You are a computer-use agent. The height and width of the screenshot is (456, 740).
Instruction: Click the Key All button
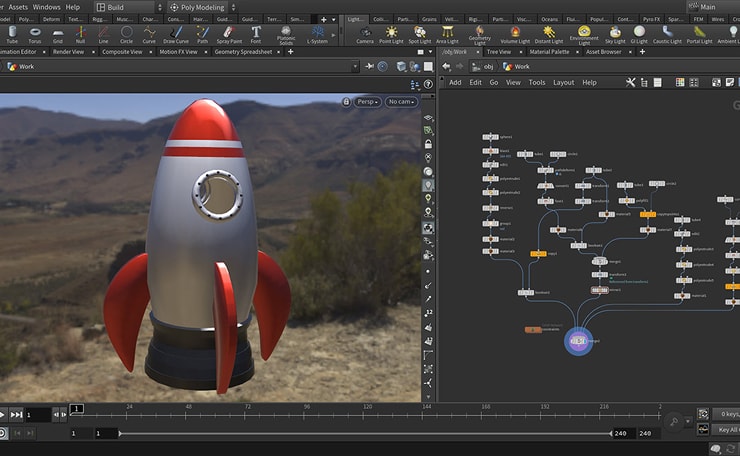click(727, 429)
